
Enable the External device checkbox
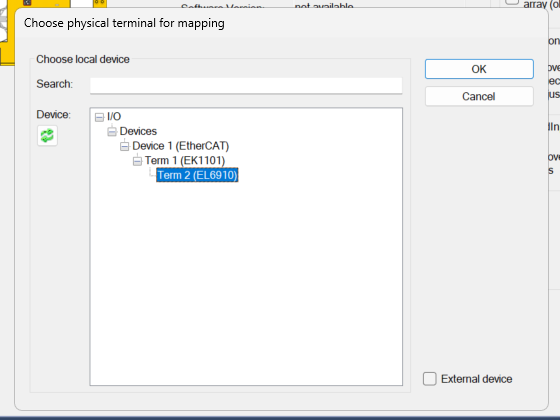point(430,379)
